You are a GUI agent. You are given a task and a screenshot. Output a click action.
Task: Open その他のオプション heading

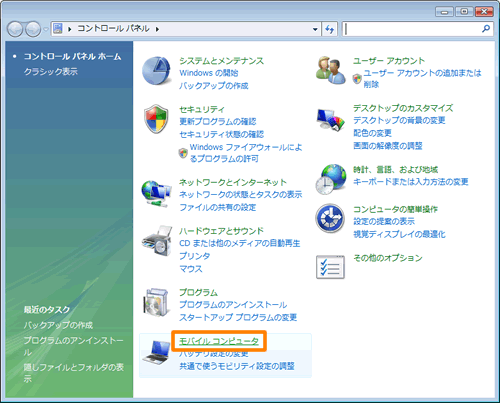388,258
